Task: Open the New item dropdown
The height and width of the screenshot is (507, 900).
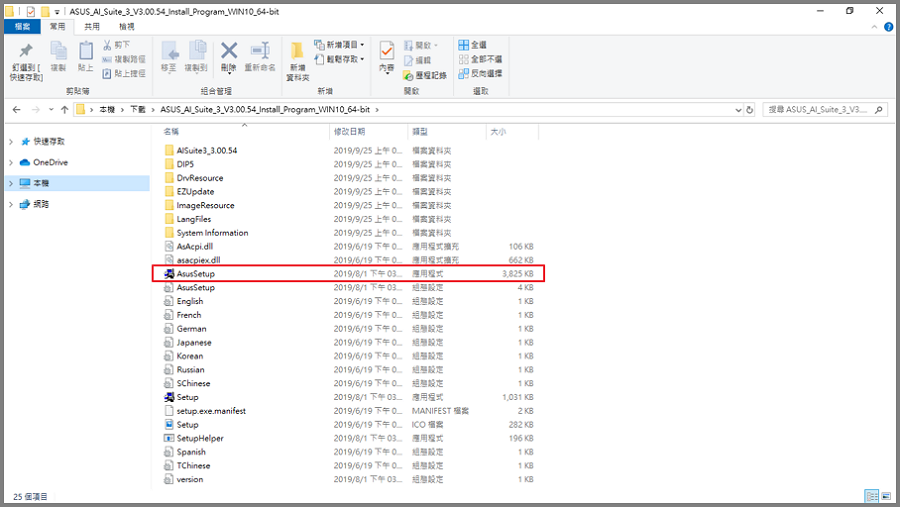Action: 339,45
